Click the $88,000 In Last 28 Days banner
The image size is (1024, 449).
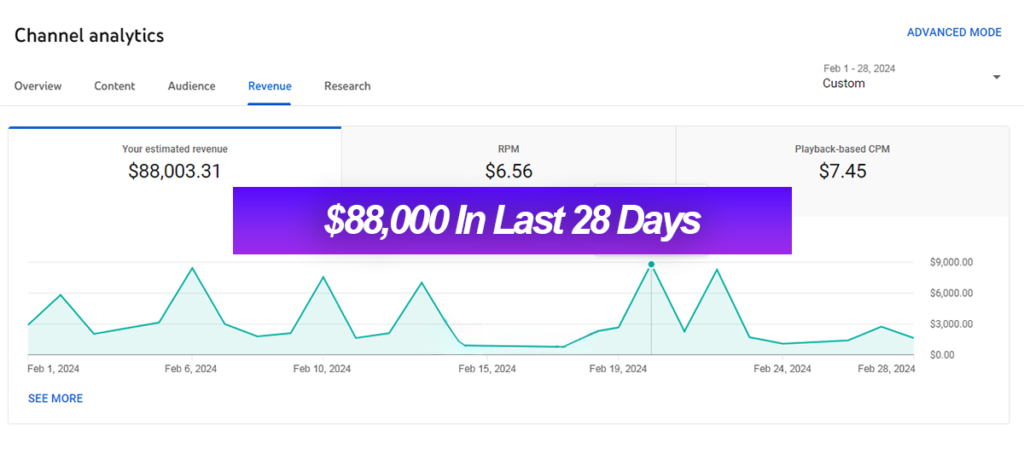coord(512,221)
